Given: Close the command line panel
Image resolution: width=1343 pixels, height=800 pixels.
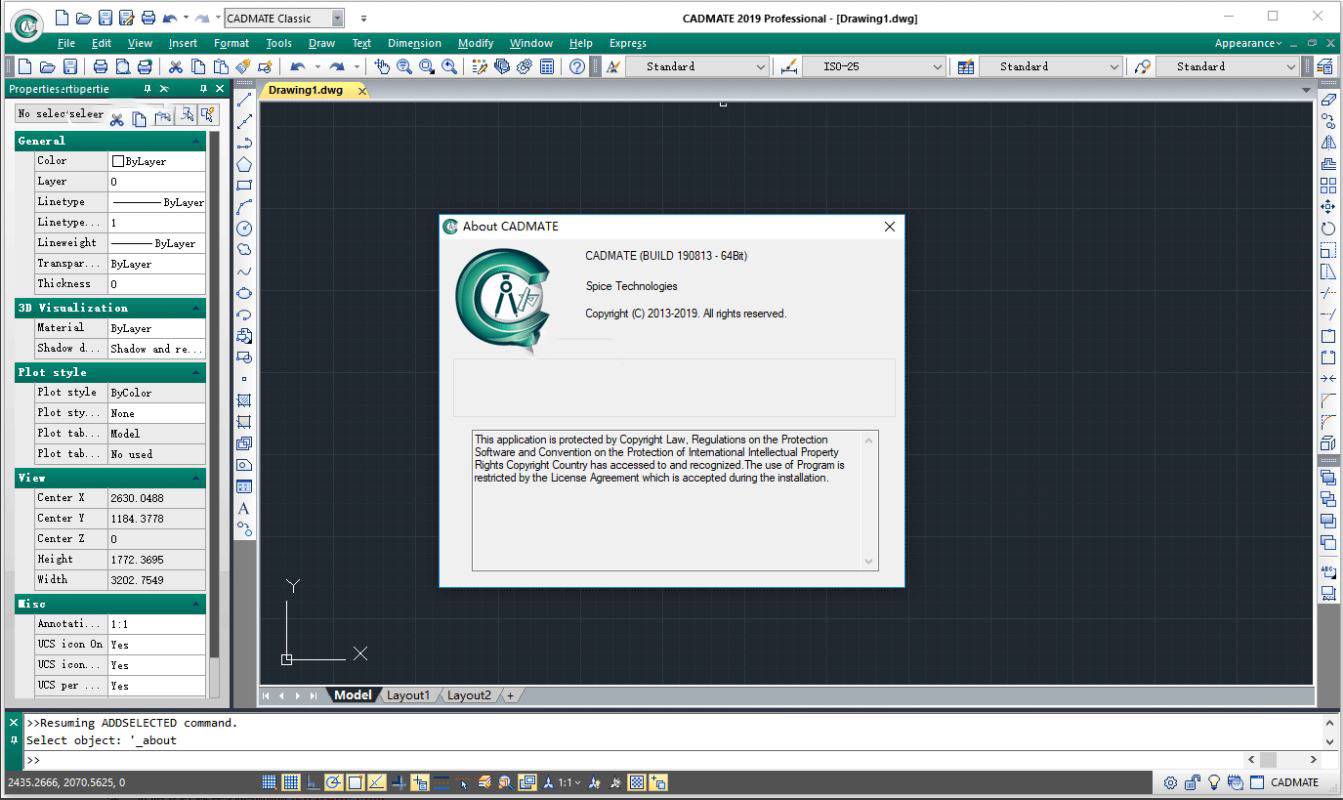Looking at the screenshot, I should [13, 722].
